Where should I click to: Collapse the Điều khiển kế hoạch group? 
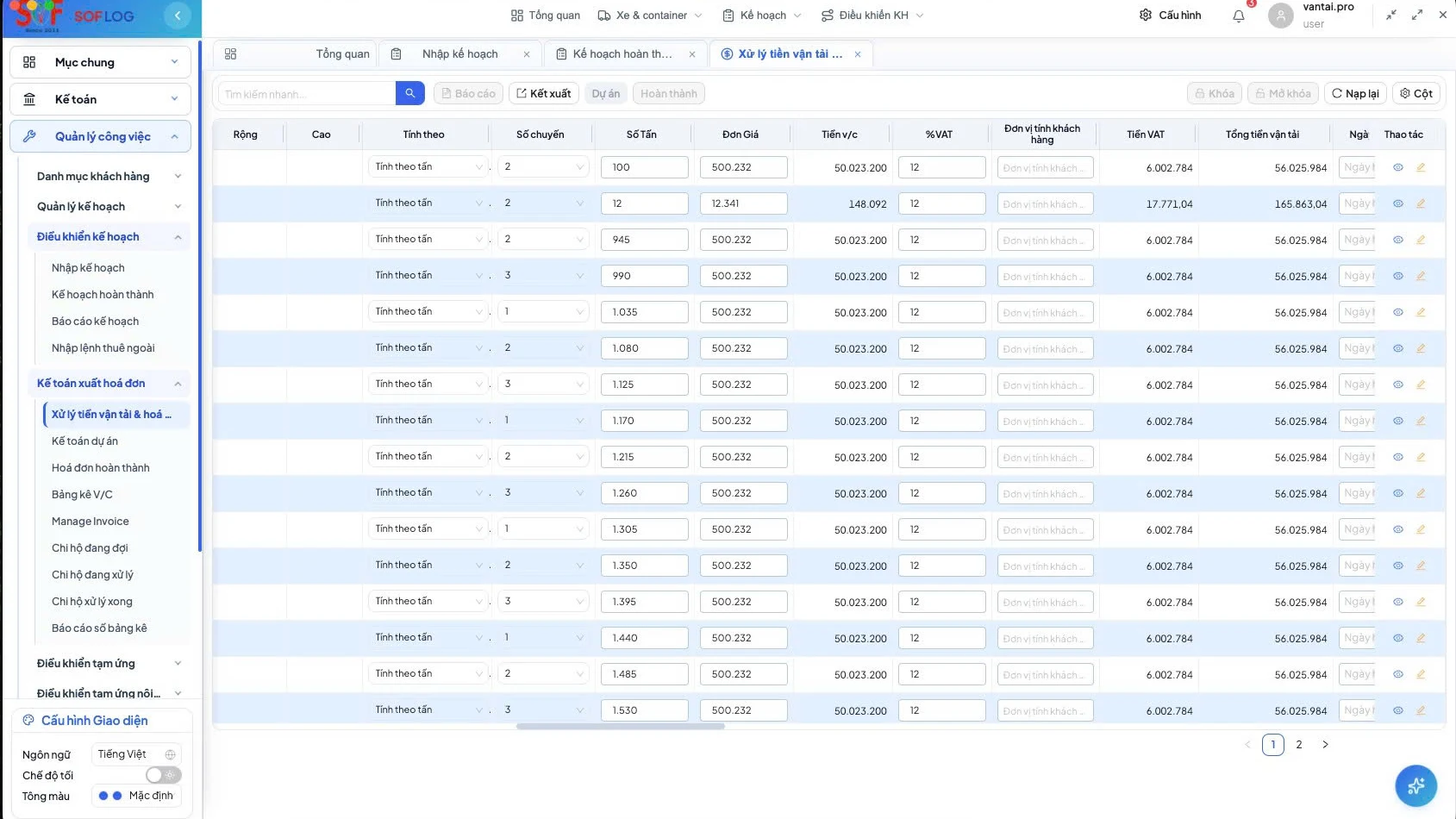[x=109, y=236]
